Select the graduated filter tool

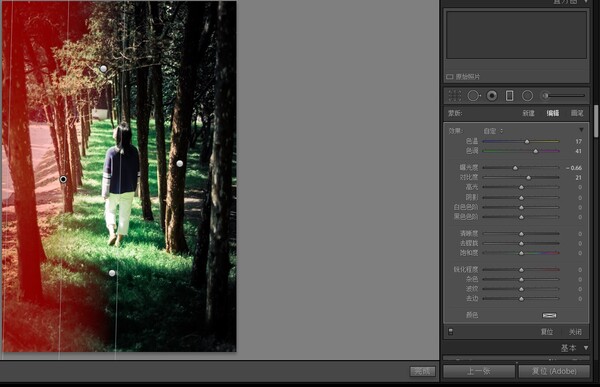(509, 96)
